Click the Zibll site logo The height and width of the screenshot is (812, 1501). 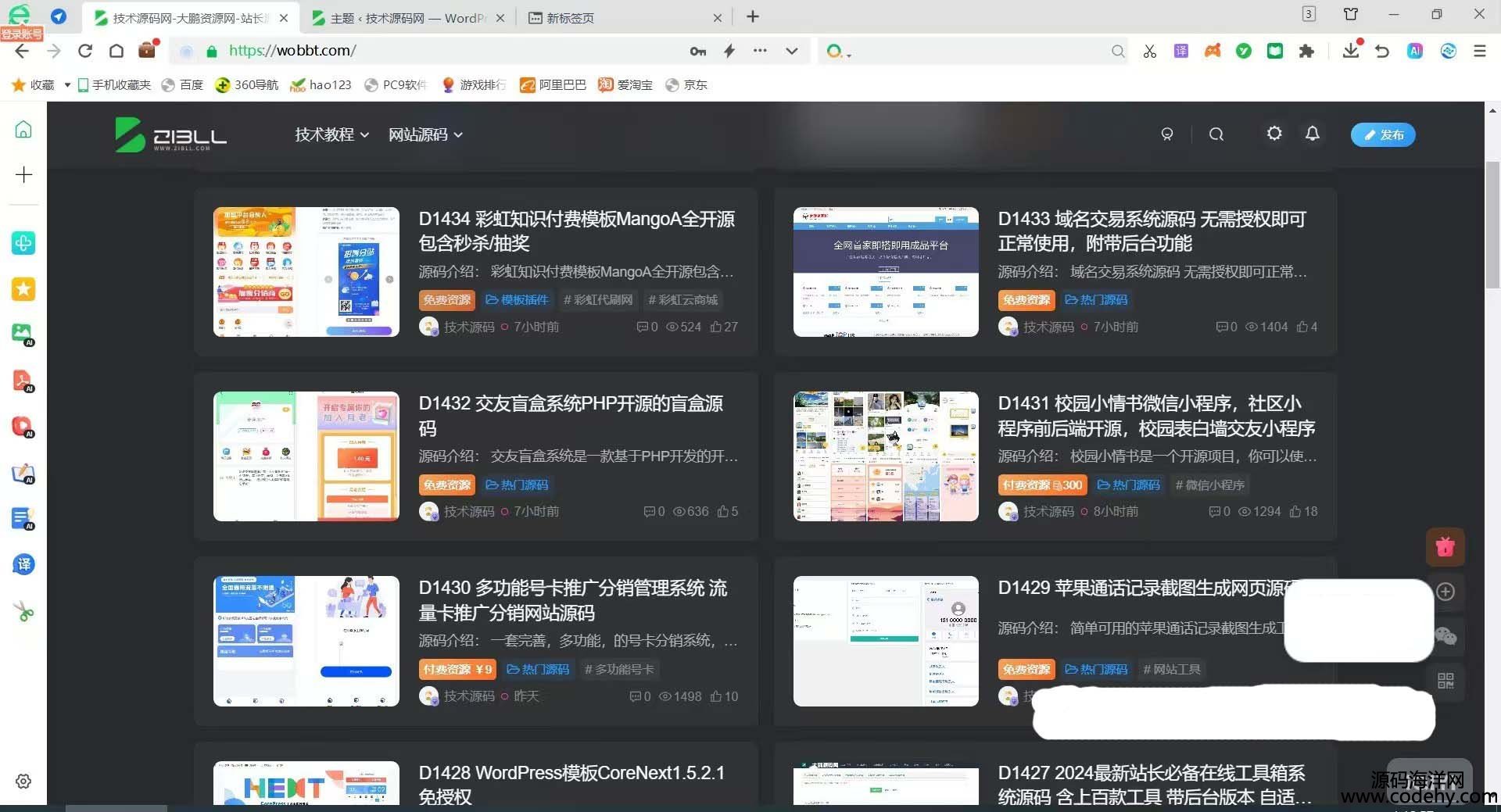(170, 134)
